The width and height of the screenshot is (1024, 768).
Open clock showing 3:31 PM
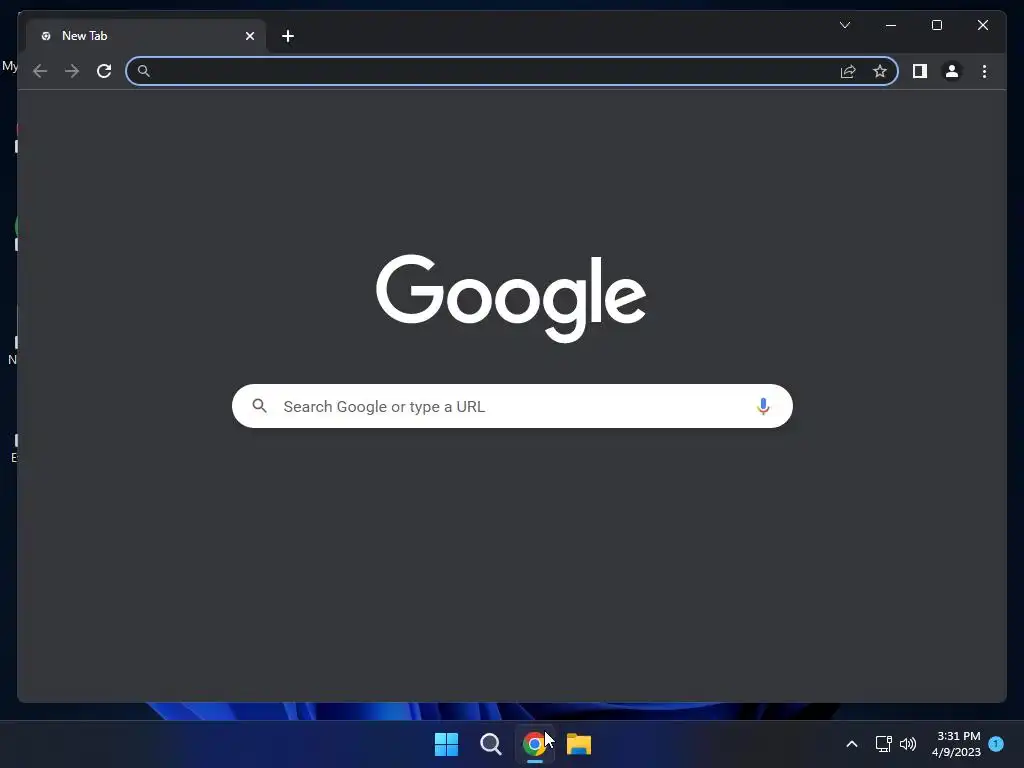957,744
